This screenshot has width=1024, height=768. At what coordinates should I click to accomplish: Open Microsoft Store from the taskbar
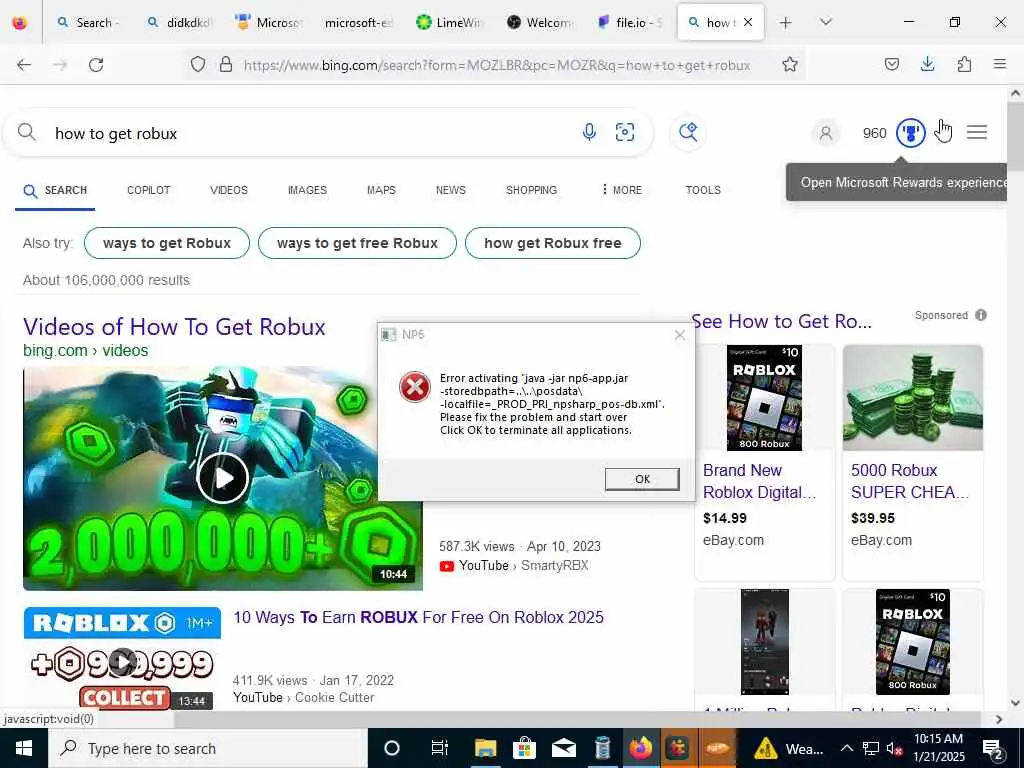coord(524,748)
